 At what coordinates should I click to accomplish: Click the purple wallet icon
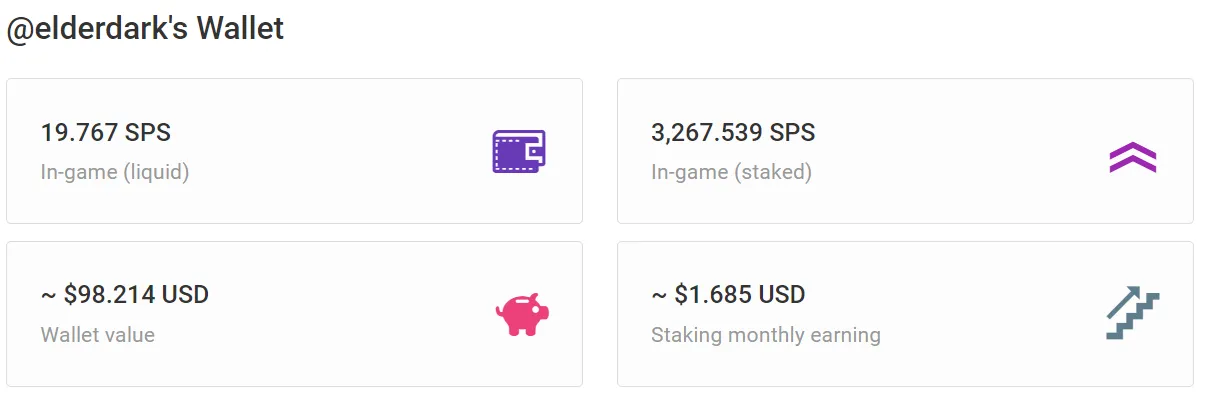click(x=519, y=152)
